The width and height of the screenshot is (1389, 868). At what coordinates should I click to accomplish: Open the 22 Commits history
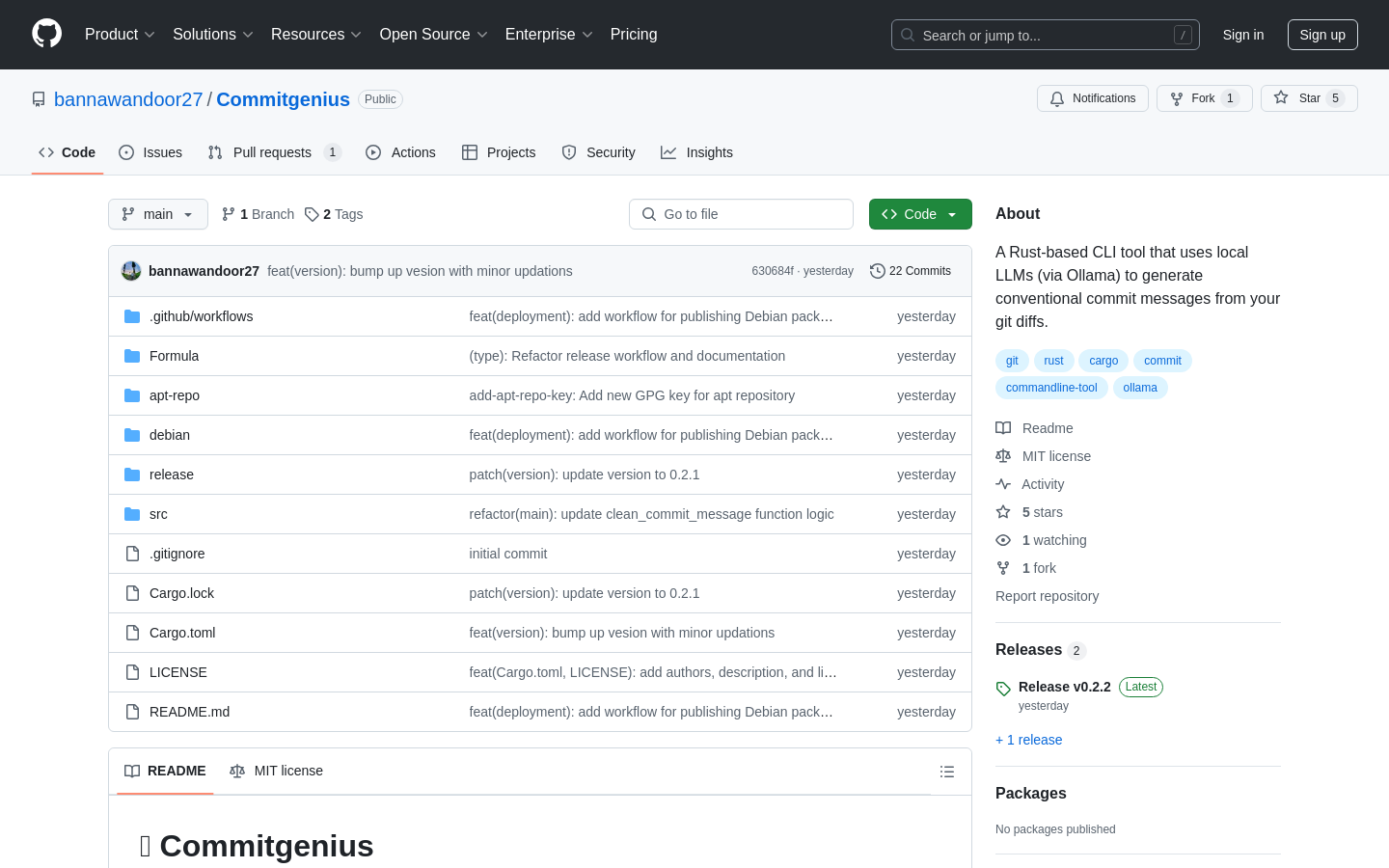pos(911,271)
